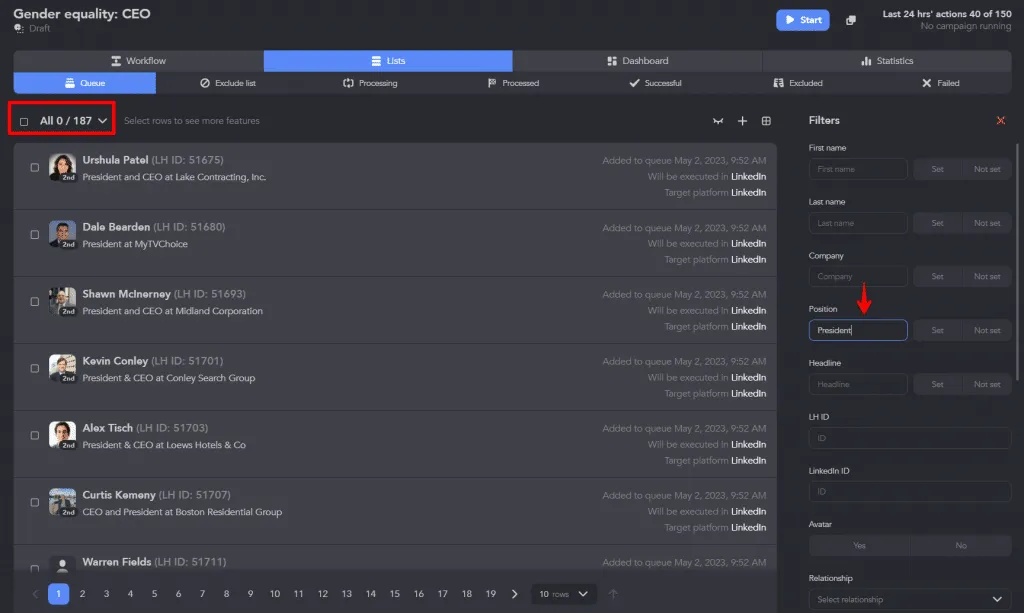Click Not set for the Headline filter
This screenshot has height=613, width=1024.
pyautogui.click(x=987, y=385)
